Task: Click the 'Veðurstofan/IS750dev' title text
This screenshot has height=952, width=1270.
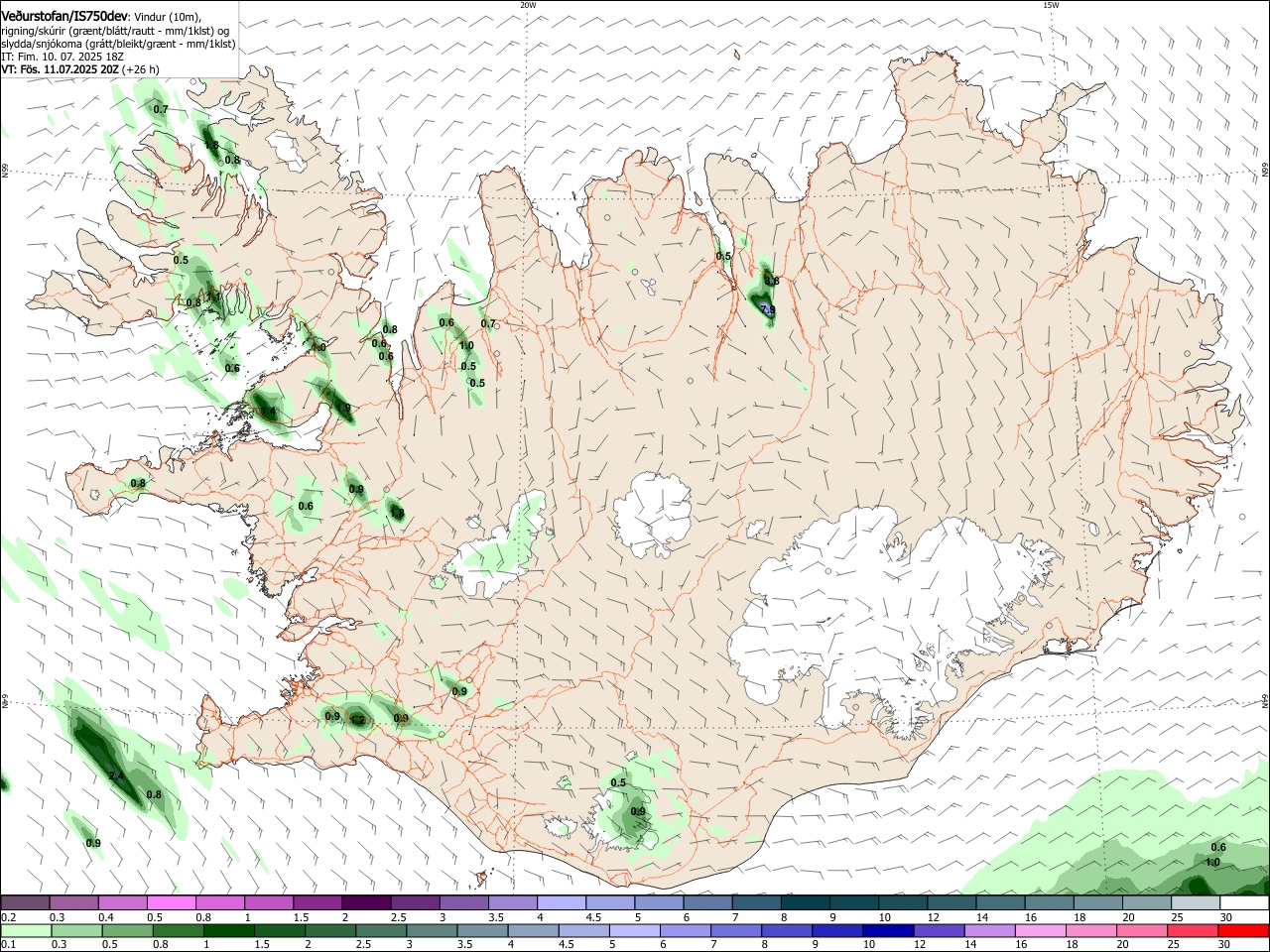Action: [x=64, y=16]
